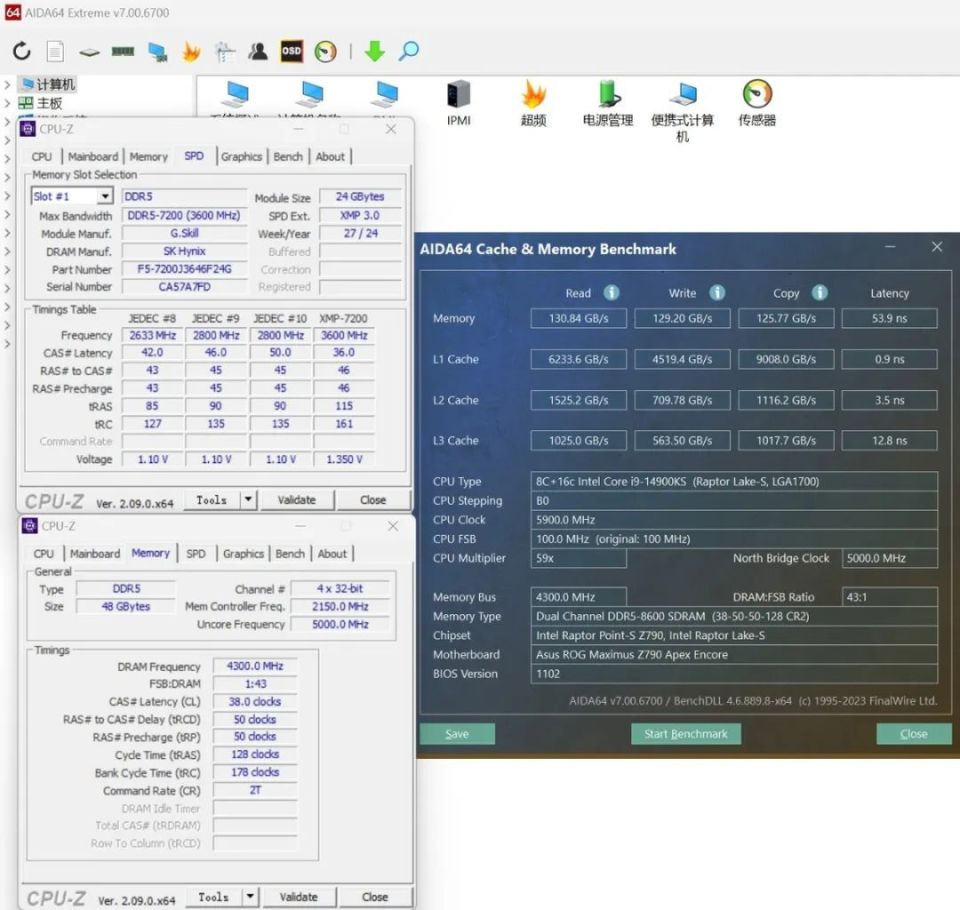The image size is (960, 910).
Task: Click the AIDA64 app icon in title bar
Action: [13, 12]
